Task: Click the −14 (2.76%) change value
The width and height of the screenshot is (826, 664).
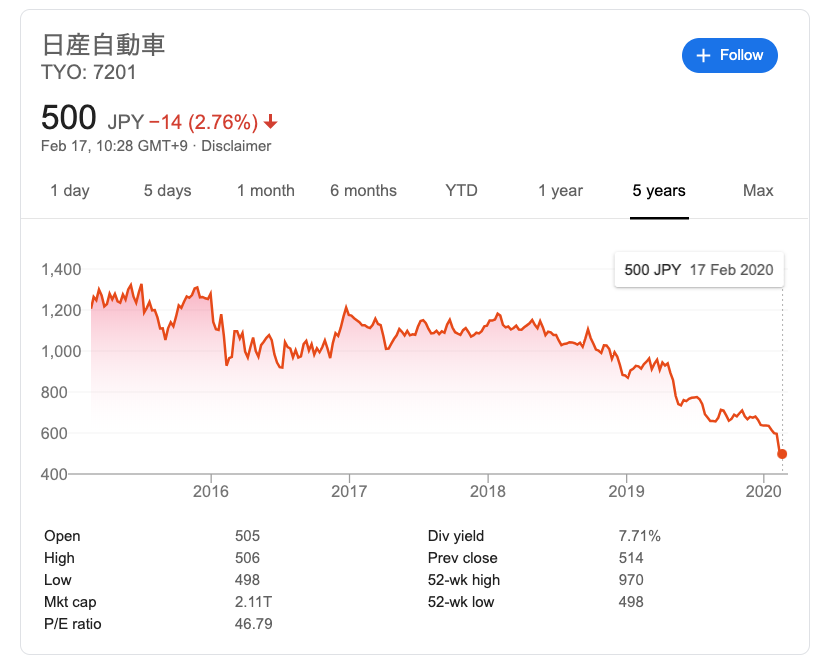Action: (x=203, y=122)
